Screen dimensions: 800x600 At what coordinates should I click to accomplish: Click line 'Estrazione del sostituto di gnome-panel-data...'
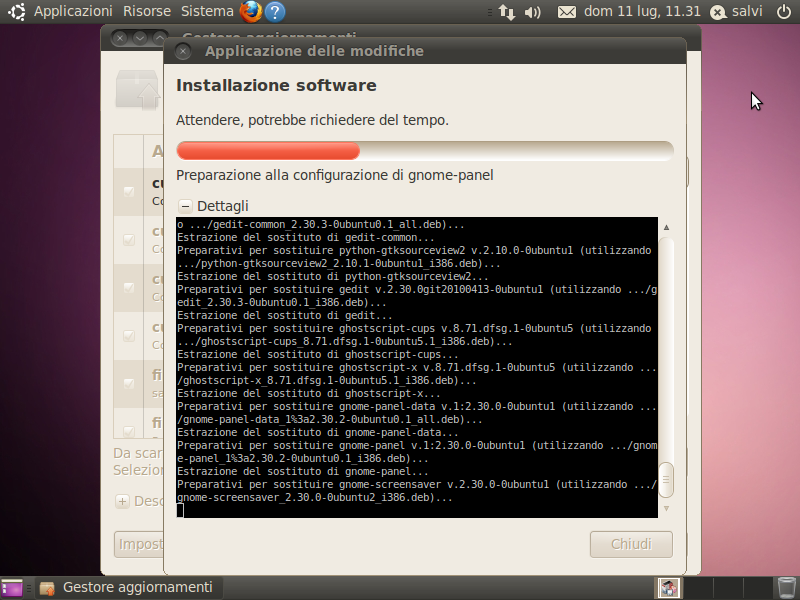click(317, 433)
